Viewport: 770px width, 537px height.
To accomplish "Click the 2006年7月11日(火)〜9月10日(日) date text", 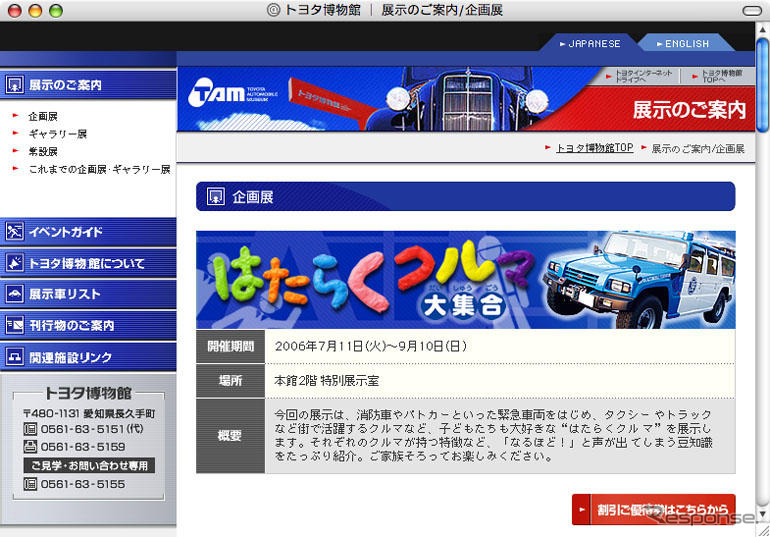I will pyautogui.click(x=371, y=346).
